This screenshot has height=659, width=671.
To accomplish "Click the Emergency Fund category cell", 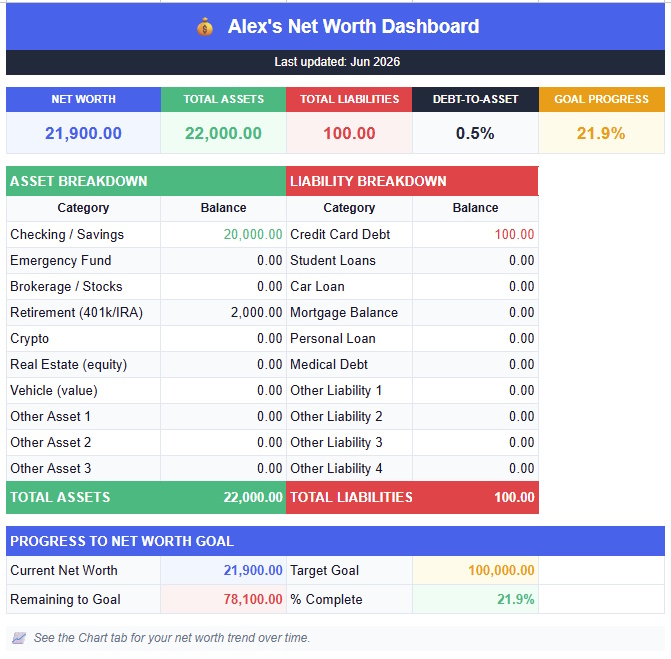I will [x=83, y=261].
